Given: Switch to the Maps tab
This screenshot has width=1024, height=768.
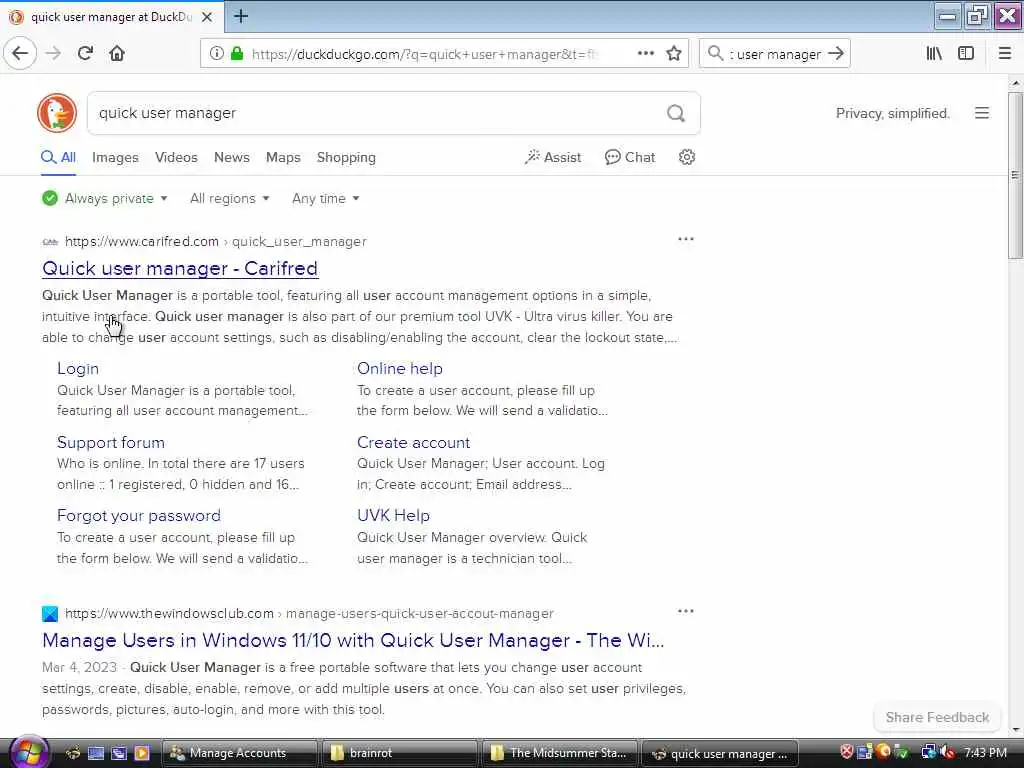Looking at the screenshot, I should pos(283,157).
